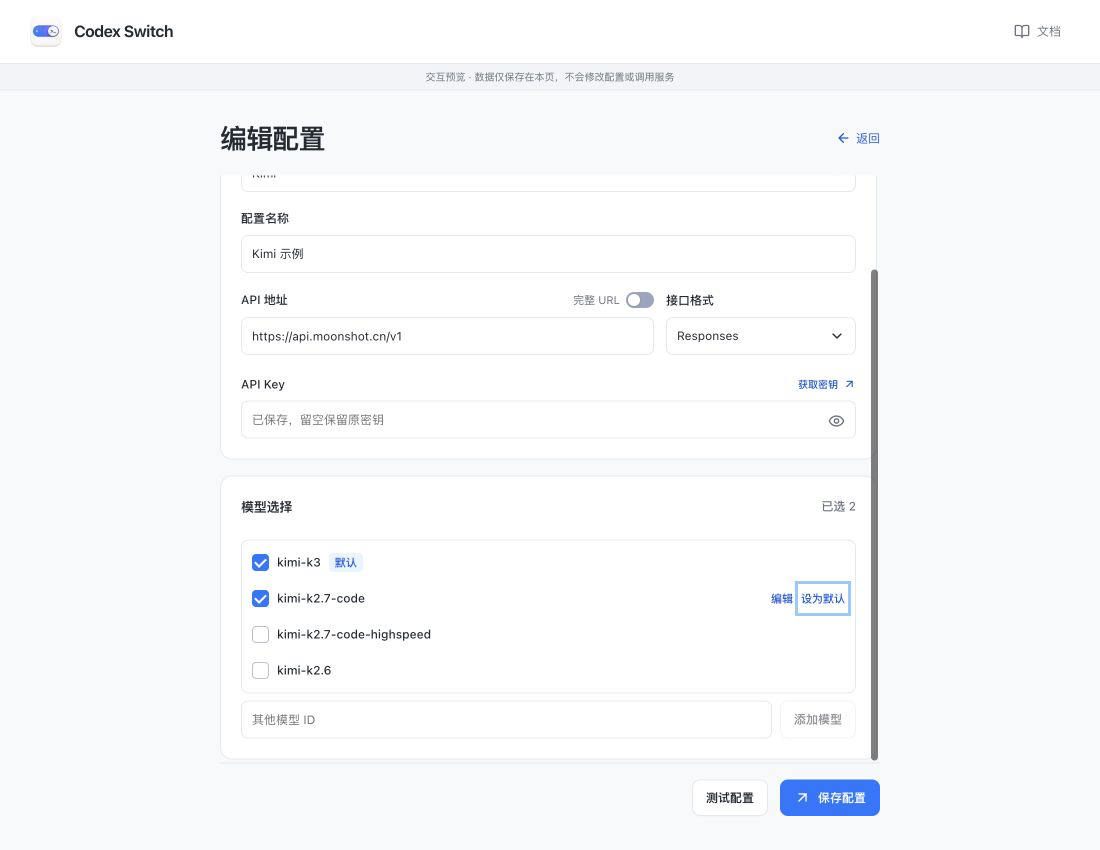This screenshot has width=1100, height=850.
Task: Open the 接口格式 Responses dropdown
Action: 760,336
